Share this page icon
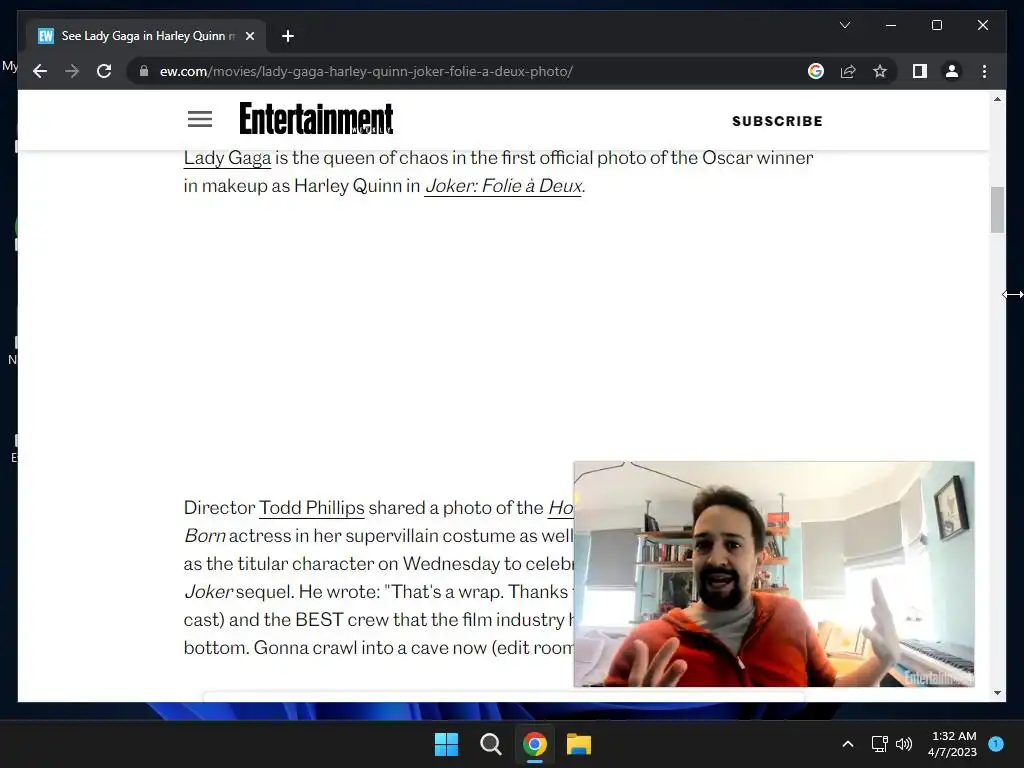The width and height of the screenshot is (1024, 768). (x=848, y=71)
